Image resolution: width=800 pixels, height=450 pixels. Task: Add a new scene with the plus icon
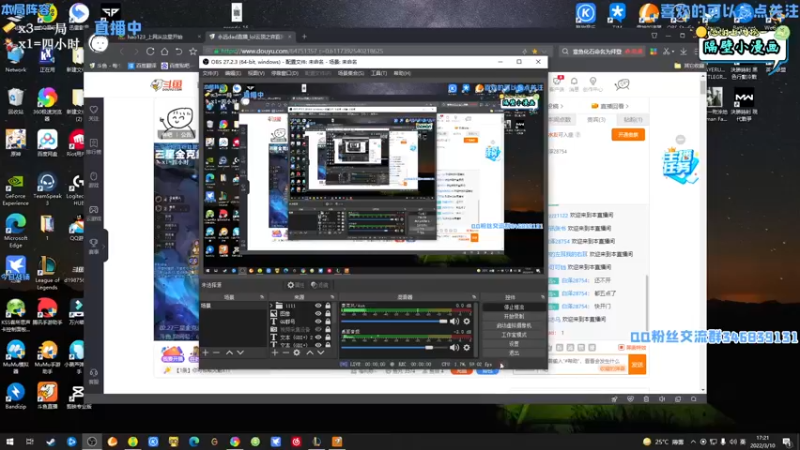[x=206, y=353]
